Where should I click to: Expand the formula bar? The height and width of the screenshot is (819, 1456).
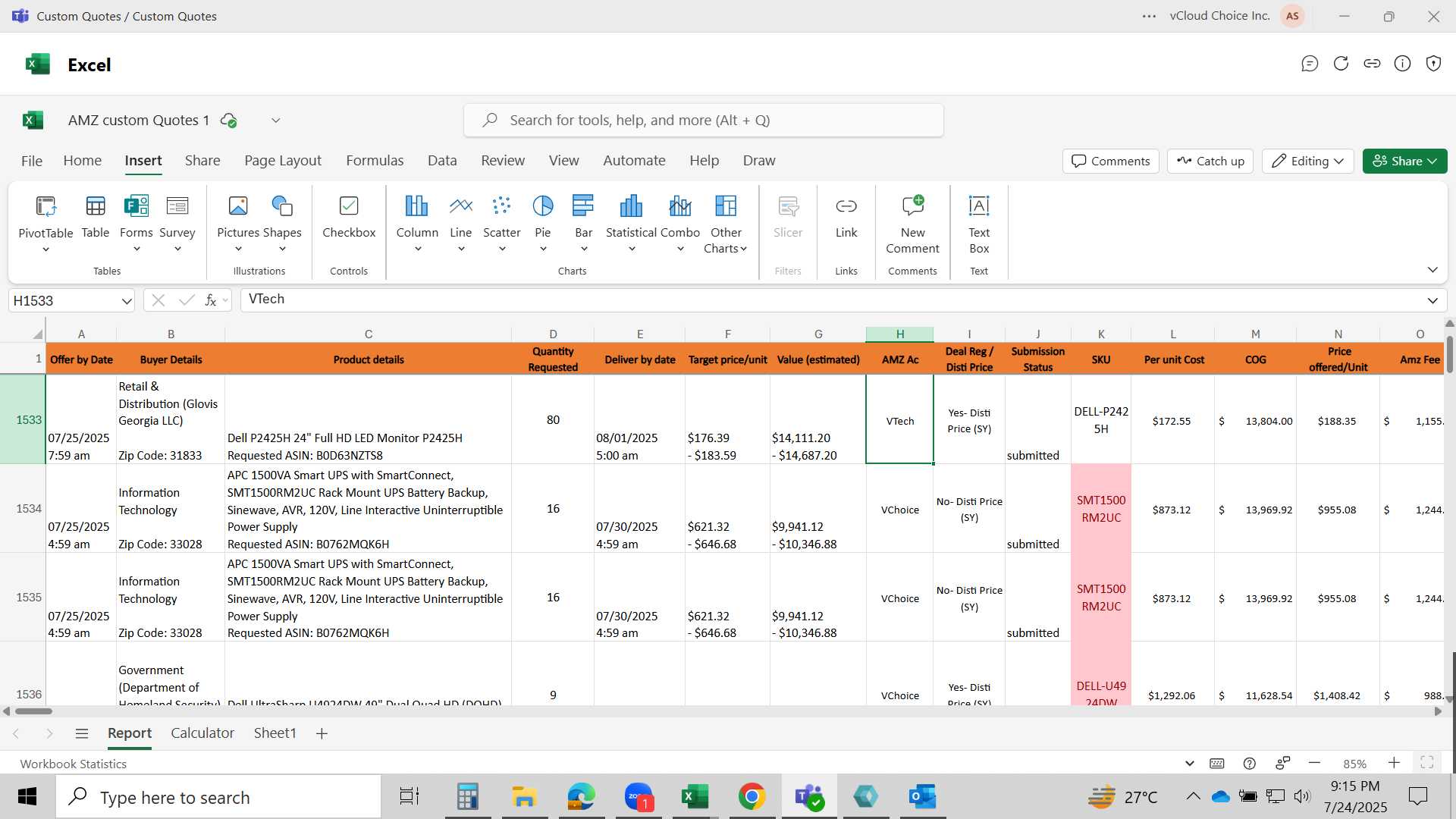pos(1432,300)
